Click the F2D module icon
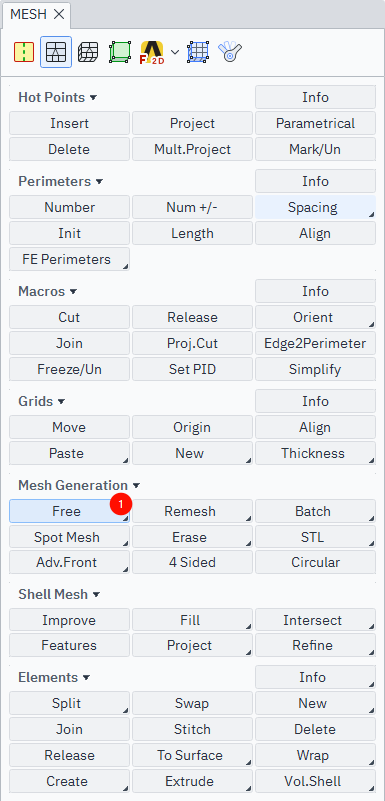The height and width of the screenshot is (801, 385). pyautogui.click(x=152, y=52)
